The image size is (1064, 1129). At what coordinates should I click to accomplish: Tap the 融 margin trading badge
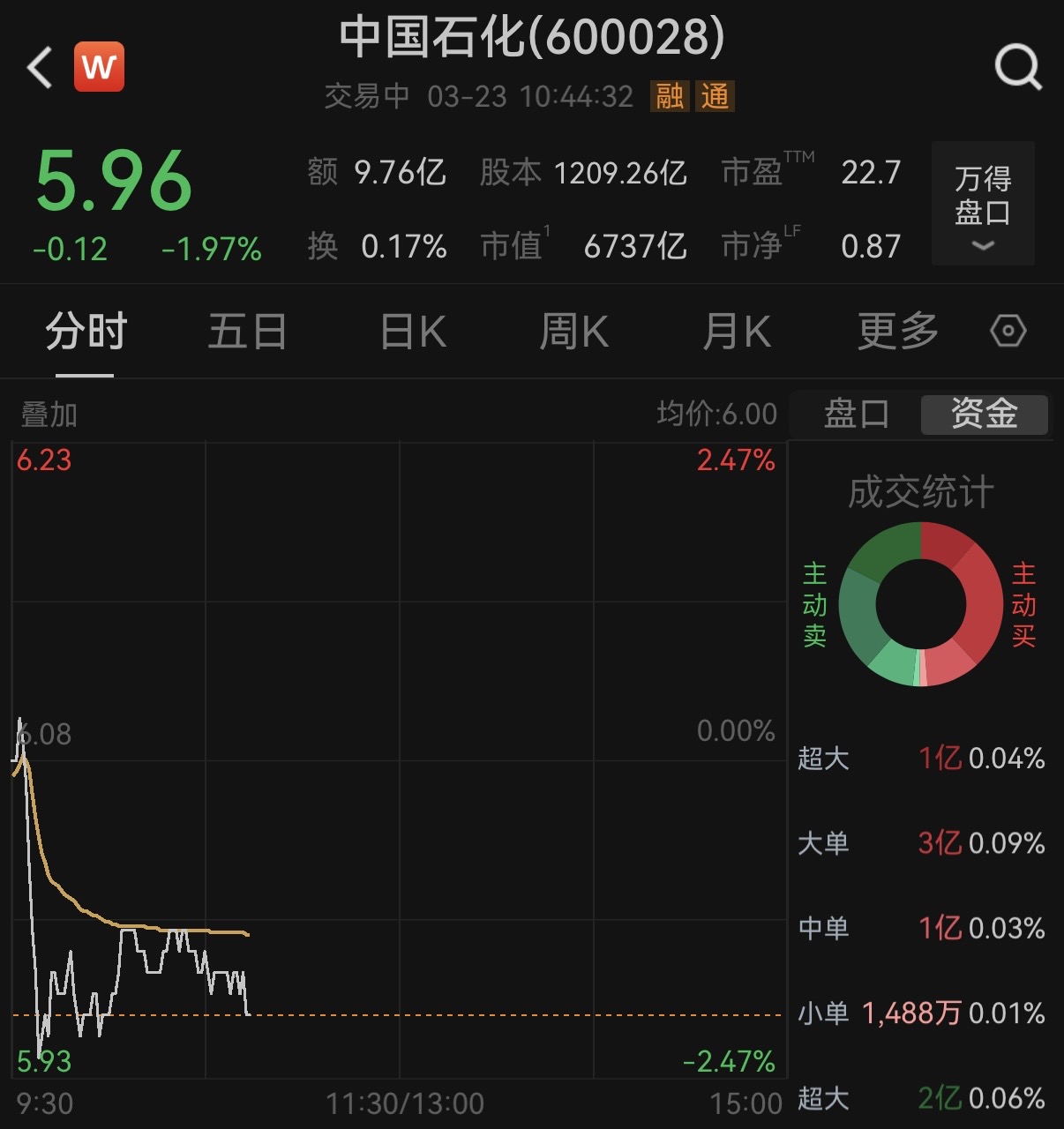pyautogui.click(x=669, y=95)
